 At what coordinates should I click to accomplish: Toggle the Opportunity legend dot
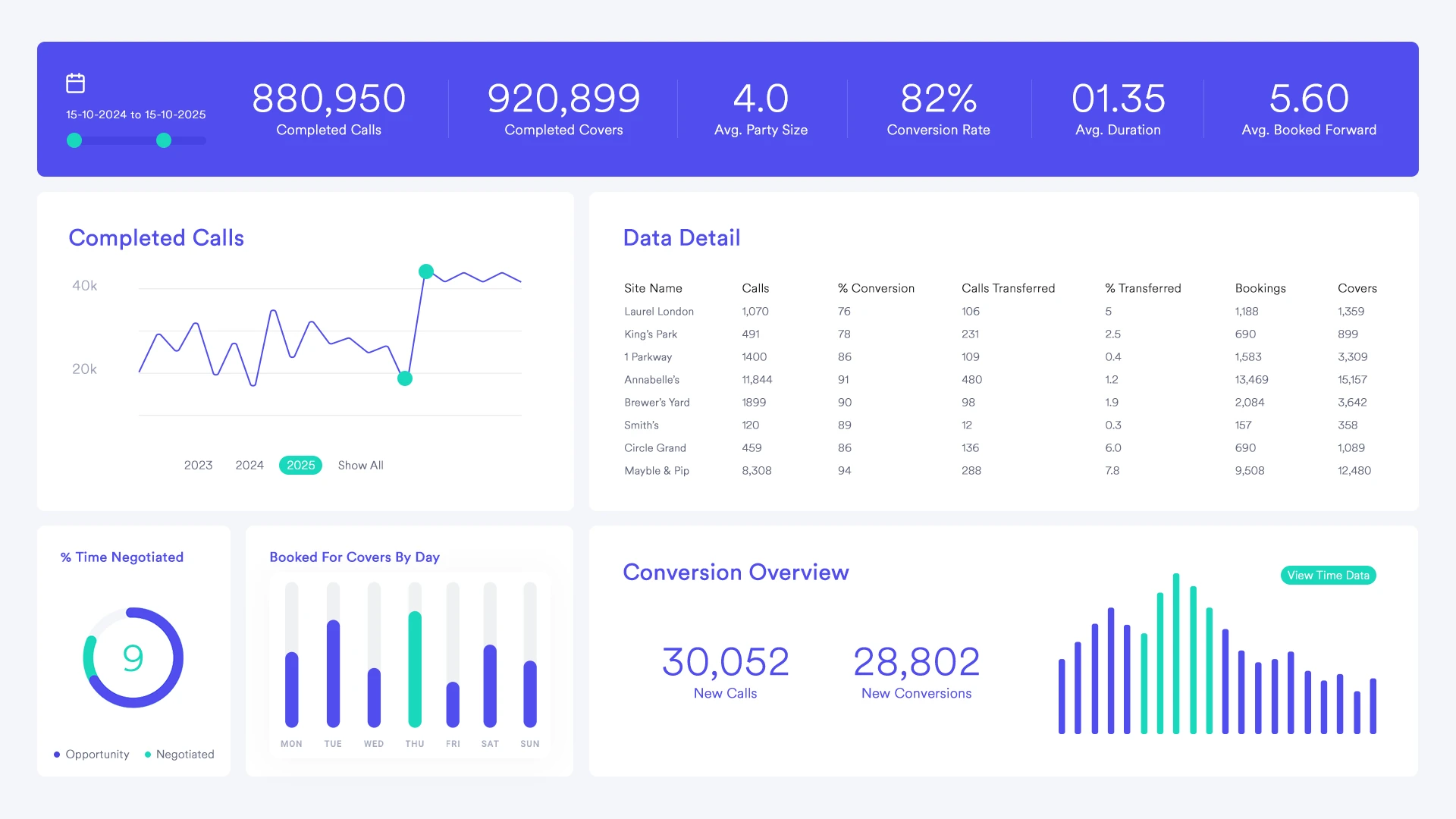(x=57, y=755)
